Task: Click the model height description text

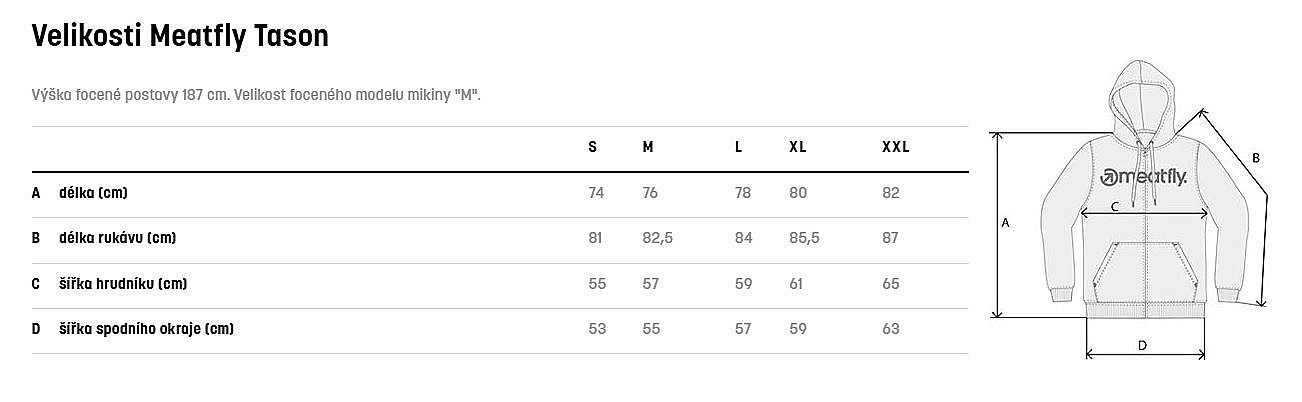Action: click(257, 95)
